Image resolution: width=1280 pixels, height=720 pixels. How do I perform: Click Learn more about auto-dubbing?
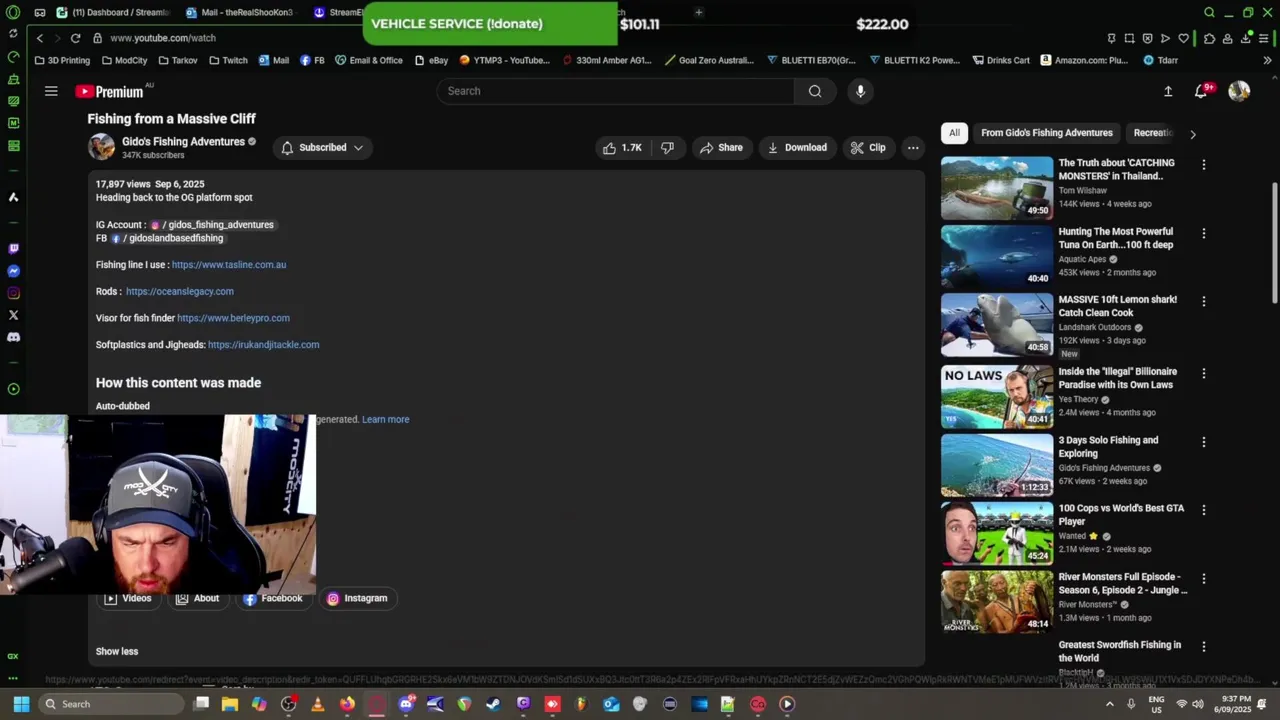pyautogui.click(x=385, y=420)
